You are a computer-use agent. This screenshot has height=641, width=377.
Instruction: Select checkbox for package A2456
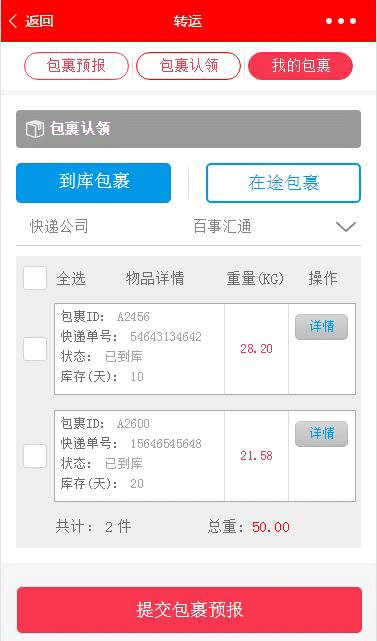coord(35,349)
